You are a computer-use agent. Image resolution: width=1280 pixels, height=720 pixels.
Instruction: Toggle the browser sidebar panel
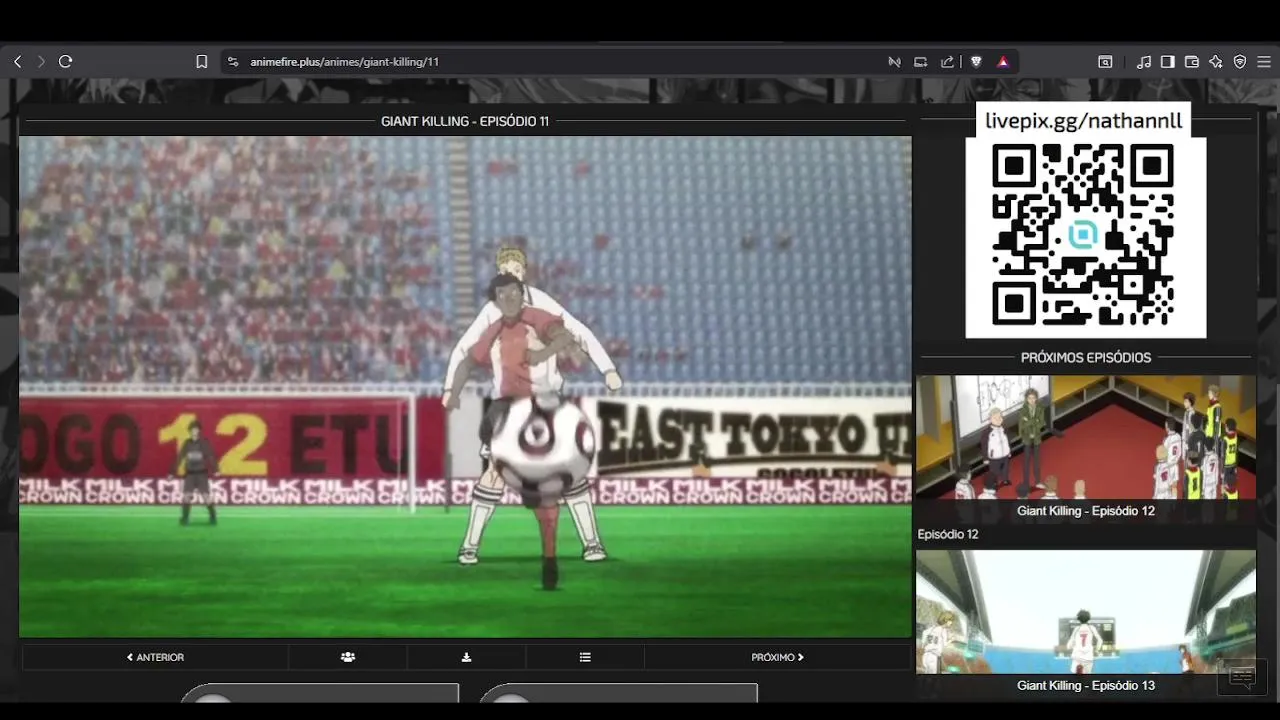(1168, 62)
